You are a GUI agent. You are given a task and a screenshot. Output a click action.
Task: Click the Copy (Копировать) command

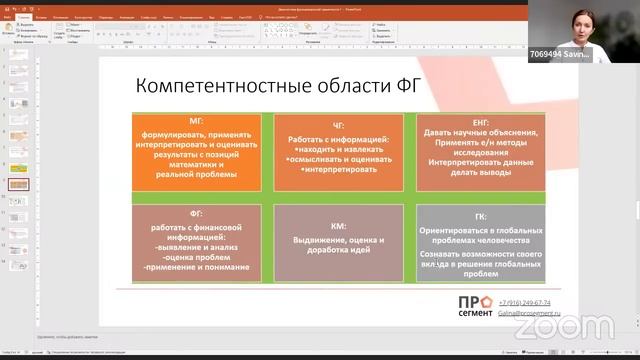pos(28,30)
